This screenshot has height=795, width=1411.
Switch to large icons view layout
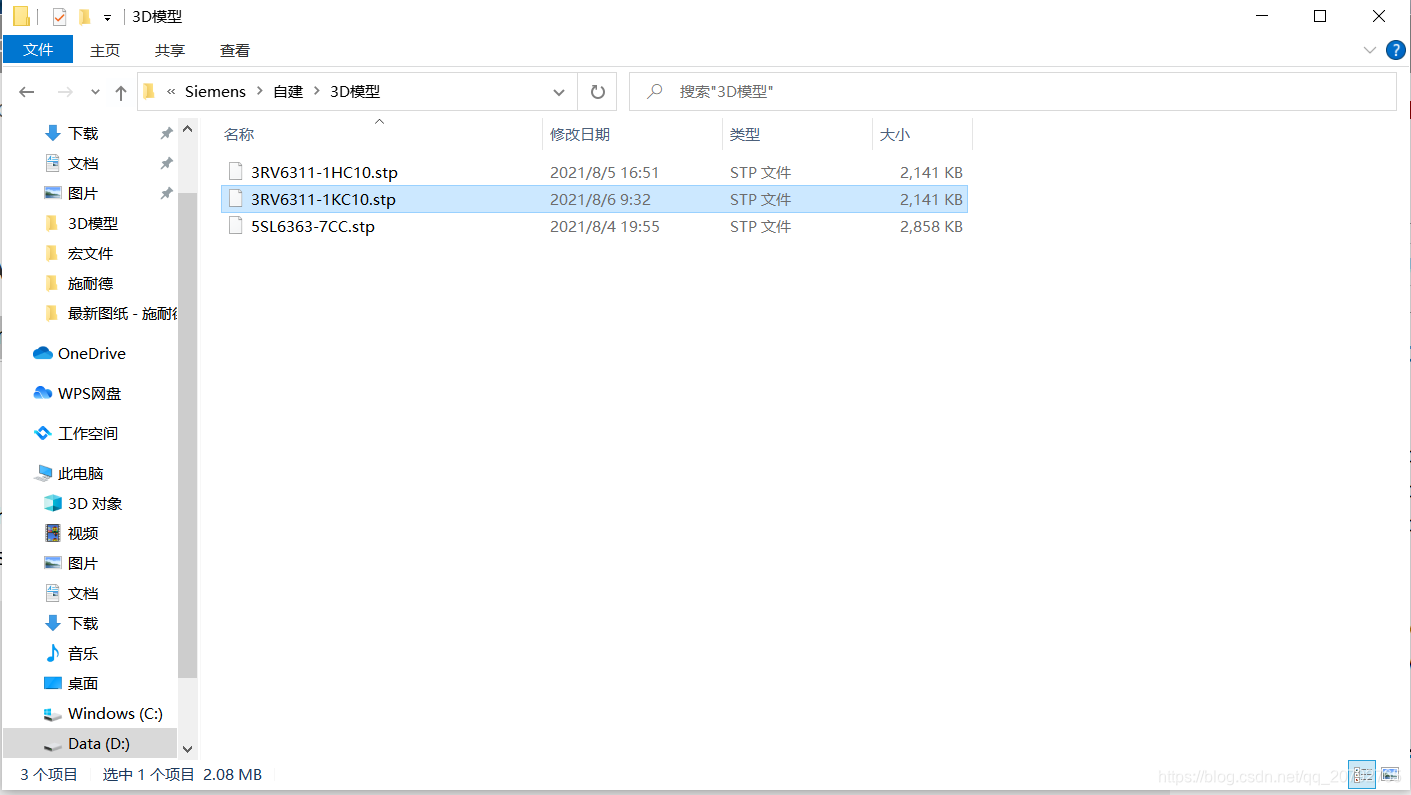pos(1390,773)
